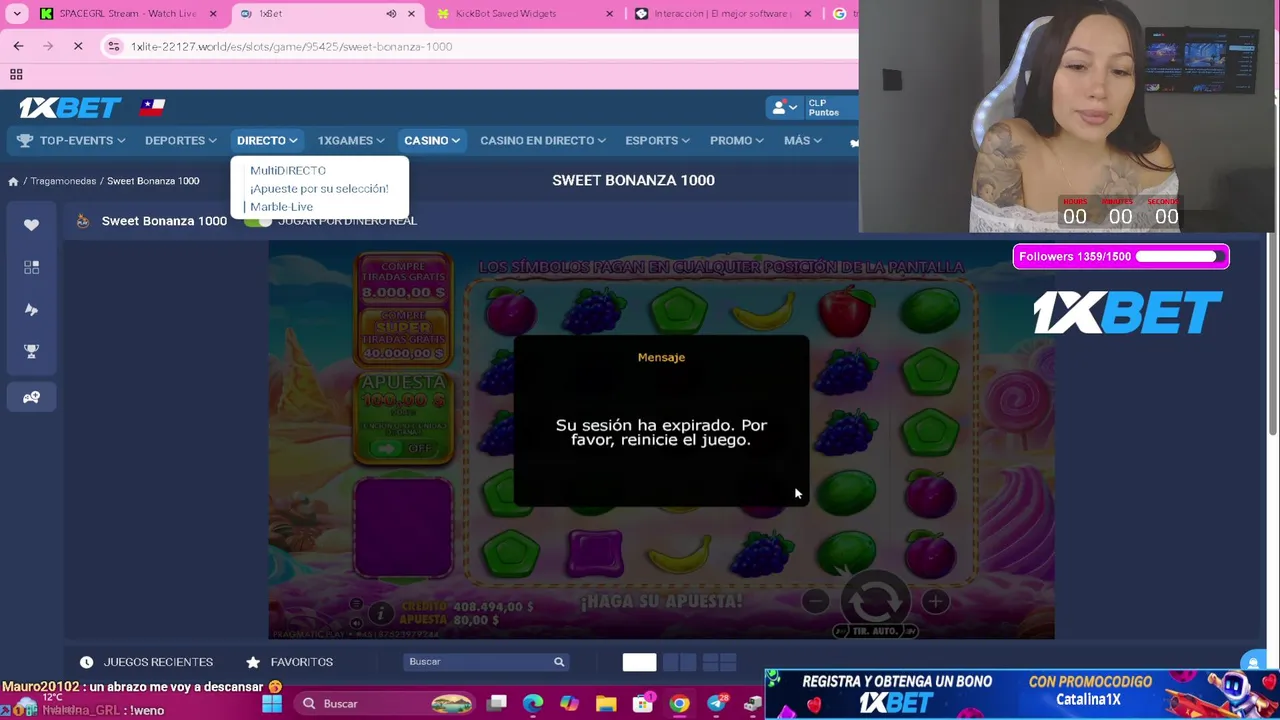Viewport: 1280px width, 720px height.
Task: Increase the bet with the plus button
Action: [935, 601]
